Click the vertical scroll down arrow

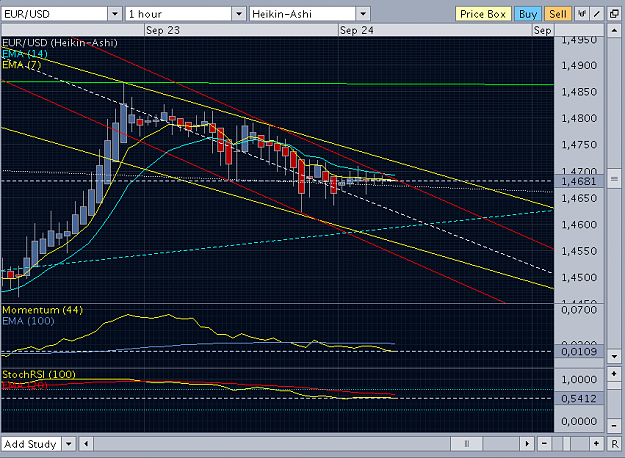(x=614, y=356)
